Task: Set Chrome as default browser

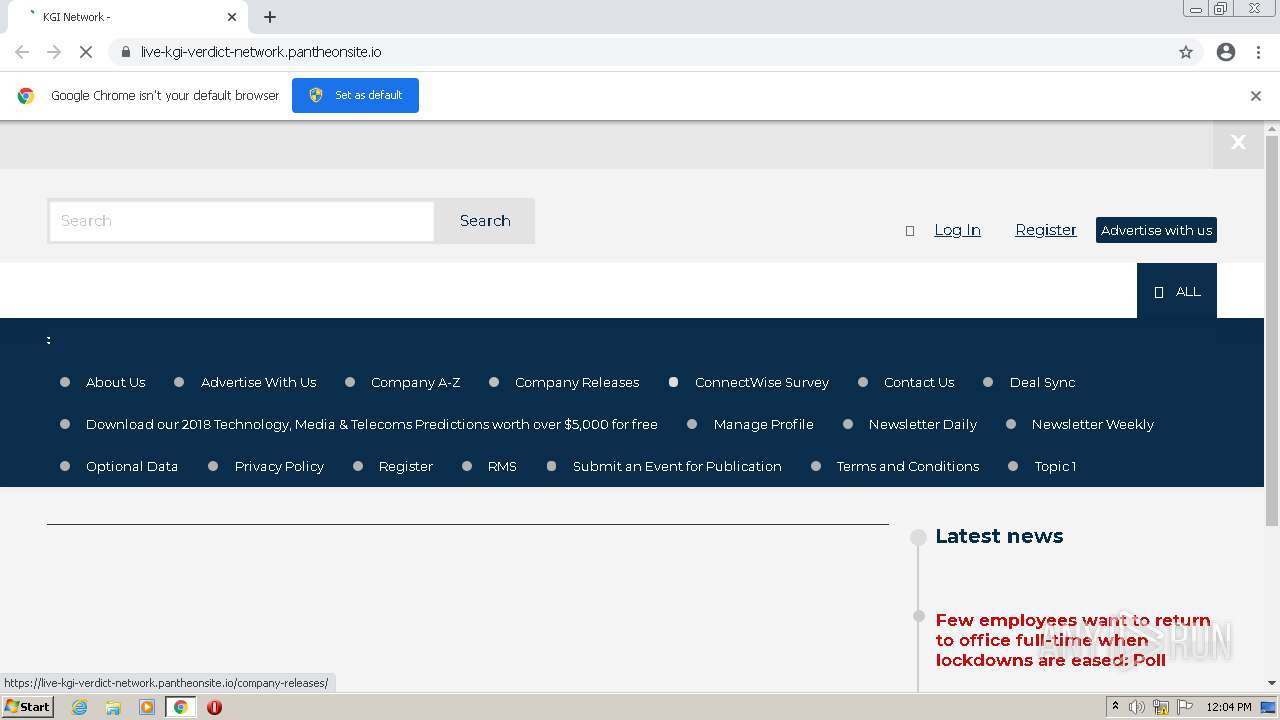Action: click(x=355, y=95)
